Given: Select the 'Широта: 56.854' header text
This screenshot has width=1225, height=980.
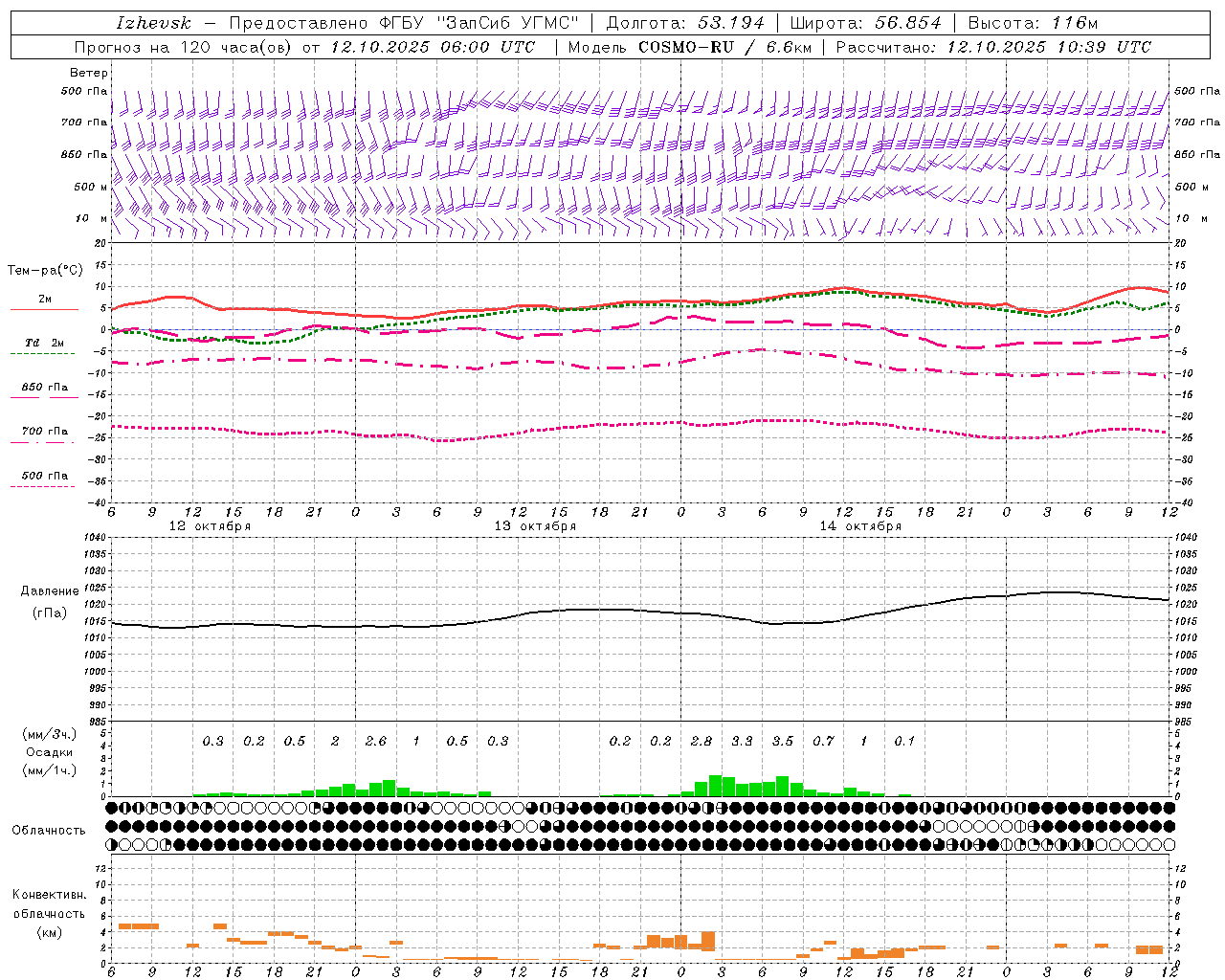Looking at the screenshot, I should click(x=865, y=23).
